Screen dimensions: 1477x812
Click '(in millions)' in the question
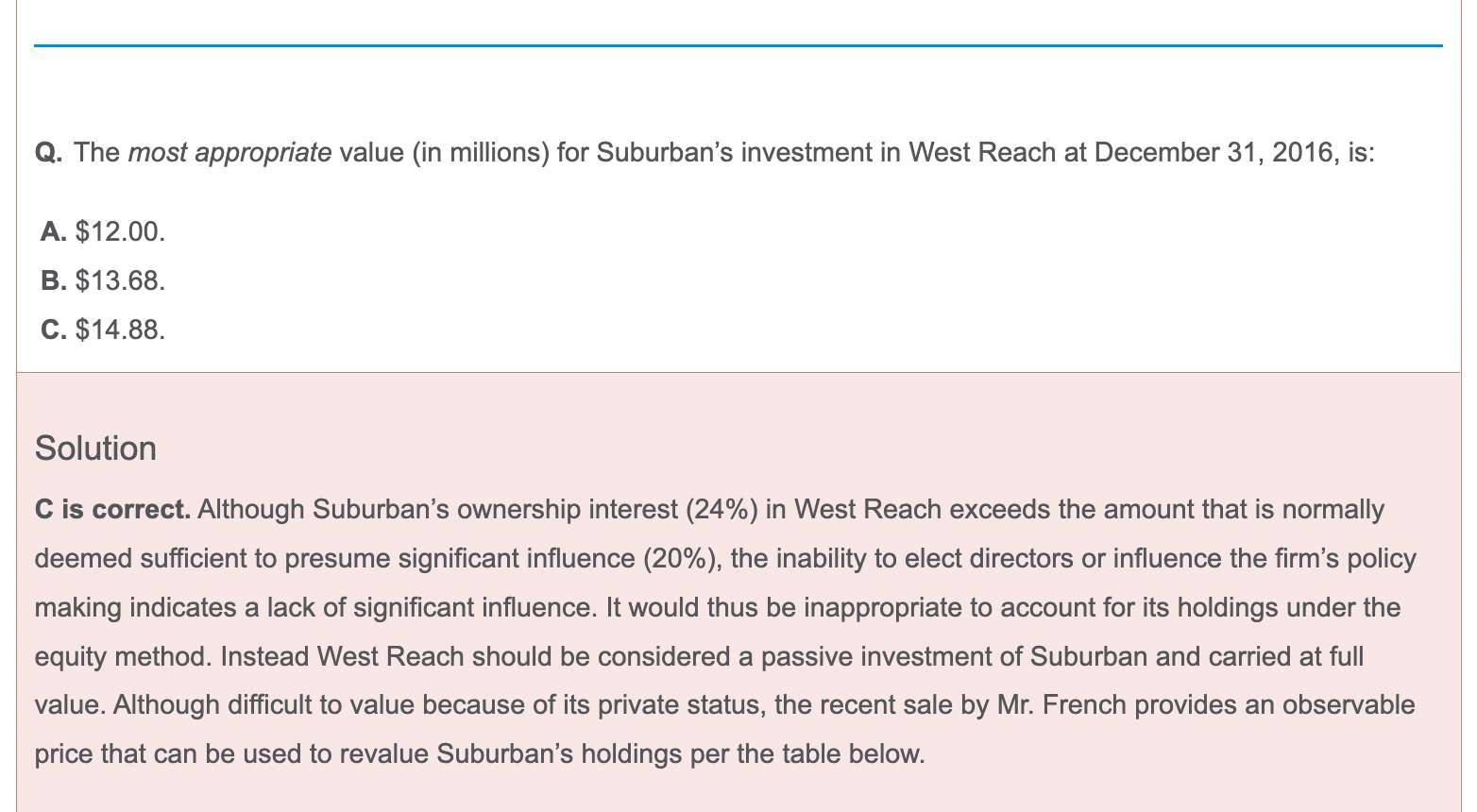click(x=480, y=152)
